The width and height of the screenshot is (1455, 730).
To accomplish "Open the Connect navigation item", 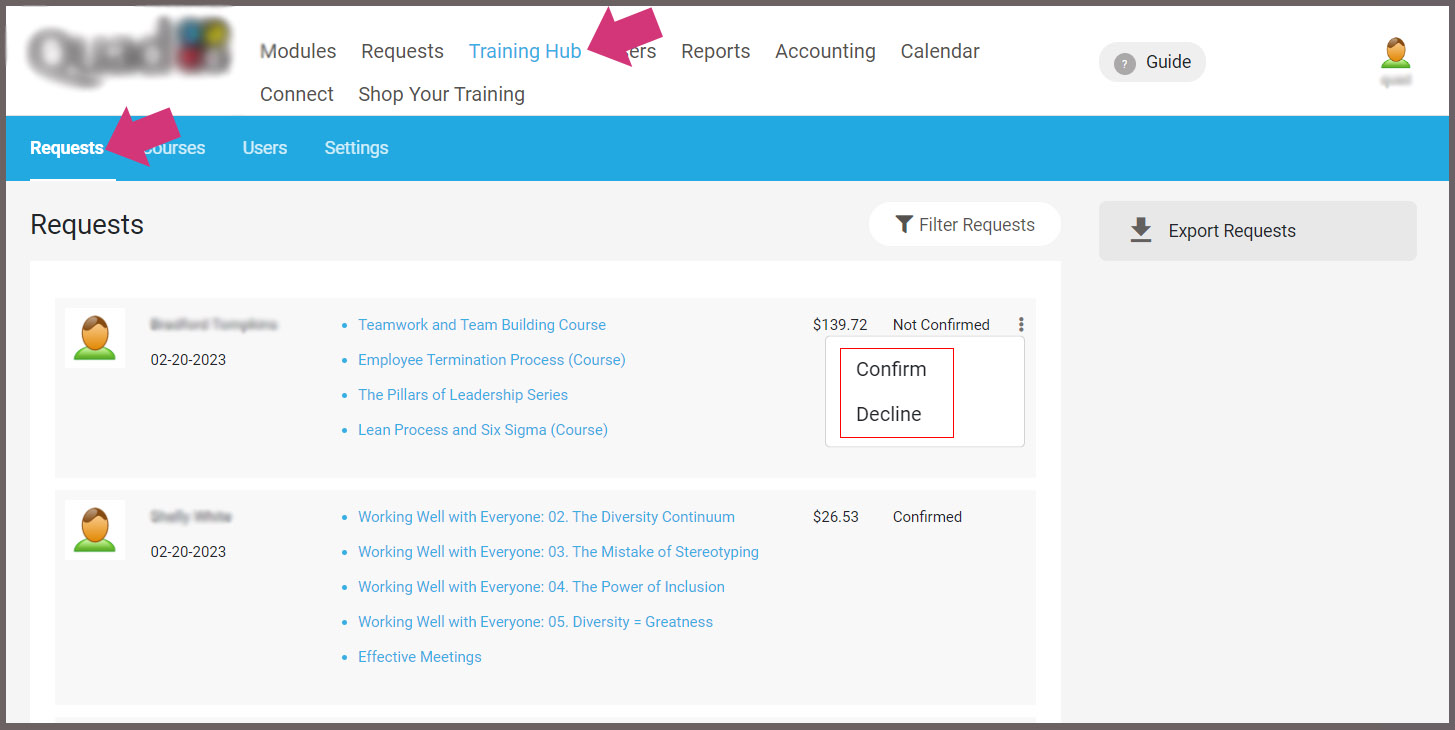I will tap(297, 94).
